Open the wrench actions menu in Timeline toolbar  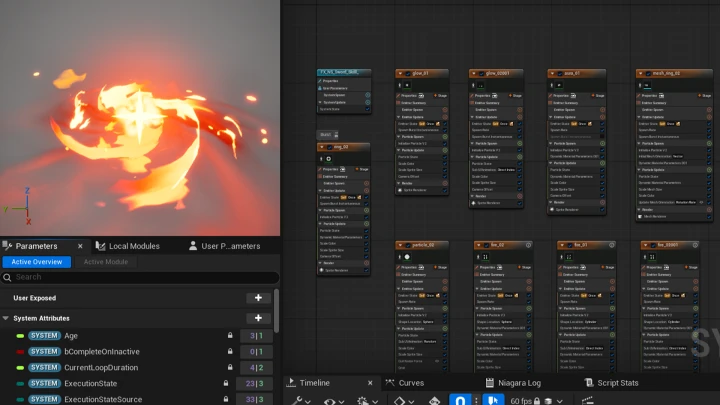(x=299, y=400)
